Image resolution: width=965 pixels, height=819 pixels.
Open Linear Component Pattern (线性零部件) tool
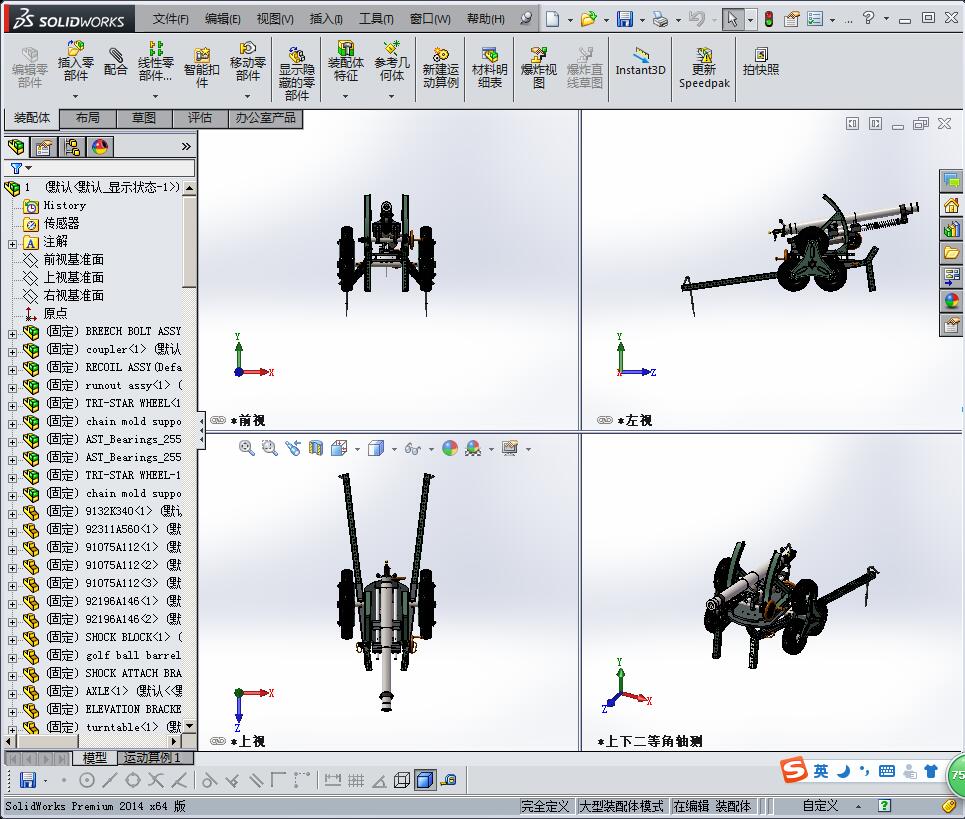[x=155, y=62]
